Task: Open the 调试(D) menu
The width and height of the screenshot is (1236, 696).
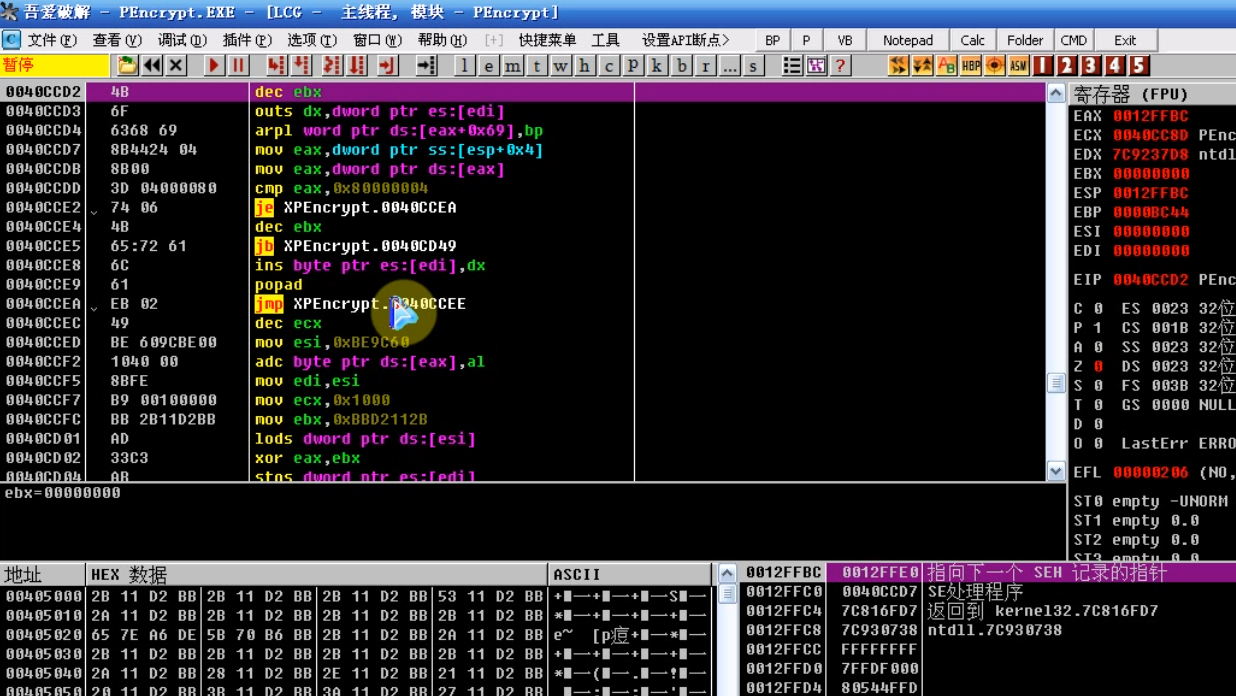Action: pos(182,40)
